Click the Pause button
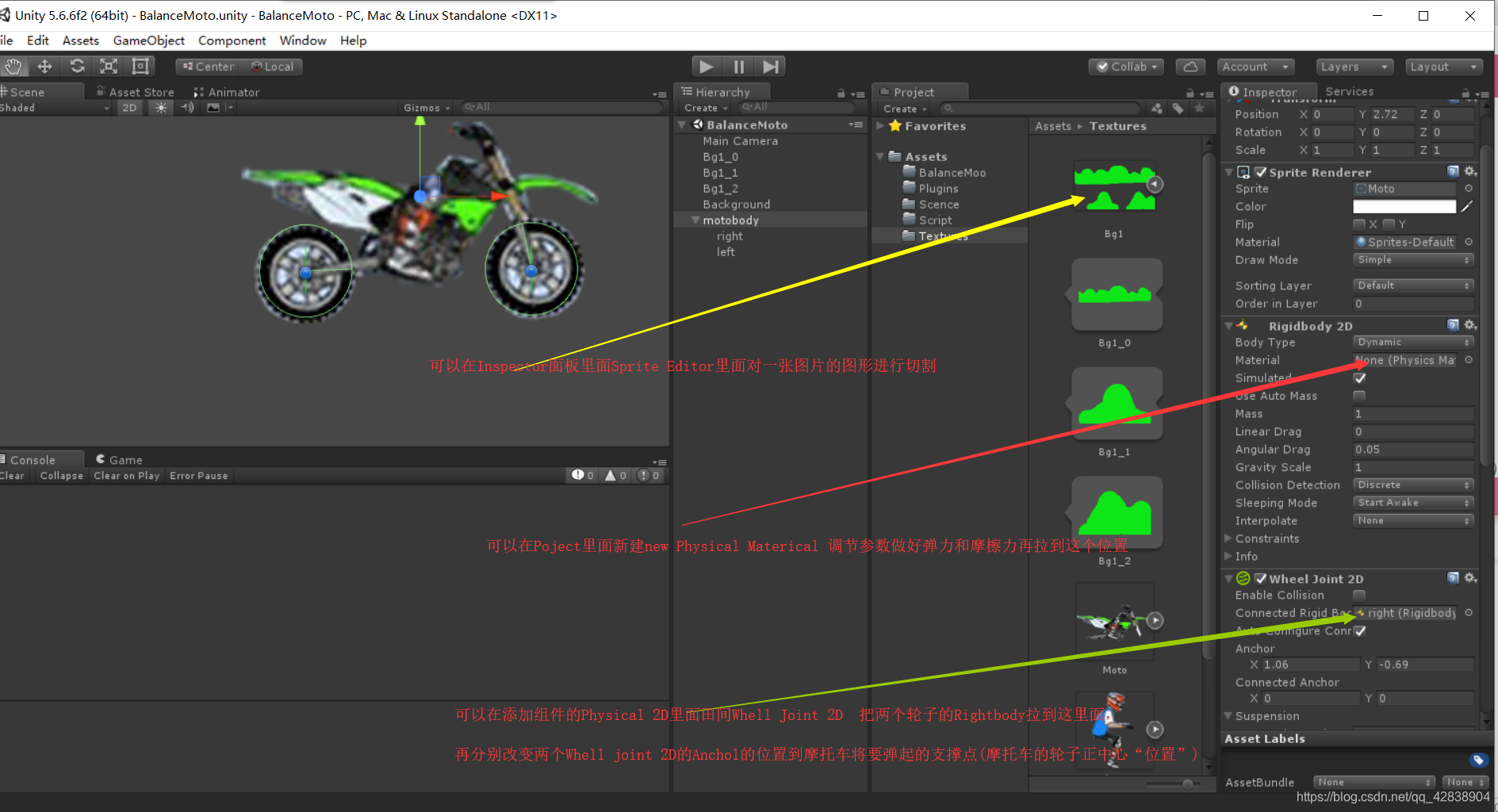Image resolution: width=1498 pixels, height=812 pixels. pos(738,67)
